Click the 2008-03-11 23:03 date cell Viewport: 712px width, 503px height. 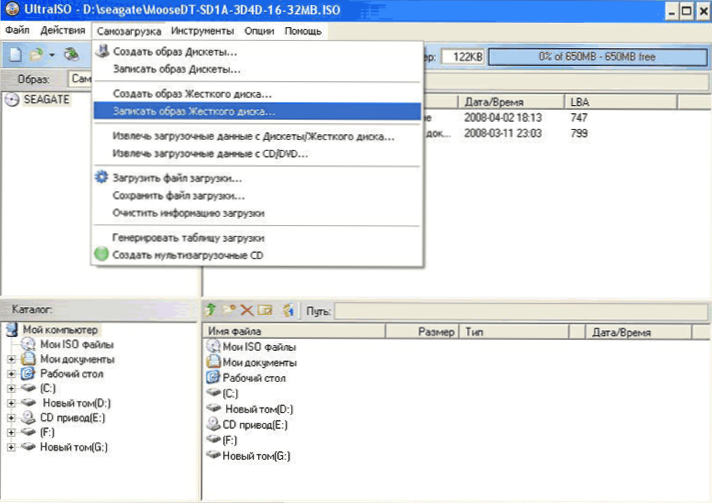503,133
